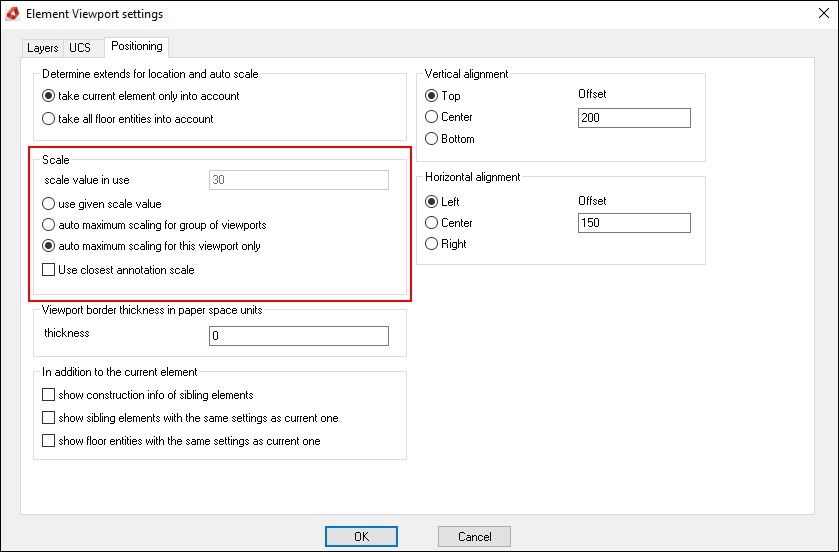Confirm settings with the OK button
This screenshot has height=552, width=839.
pyautogui.click(x=361, y=536)
